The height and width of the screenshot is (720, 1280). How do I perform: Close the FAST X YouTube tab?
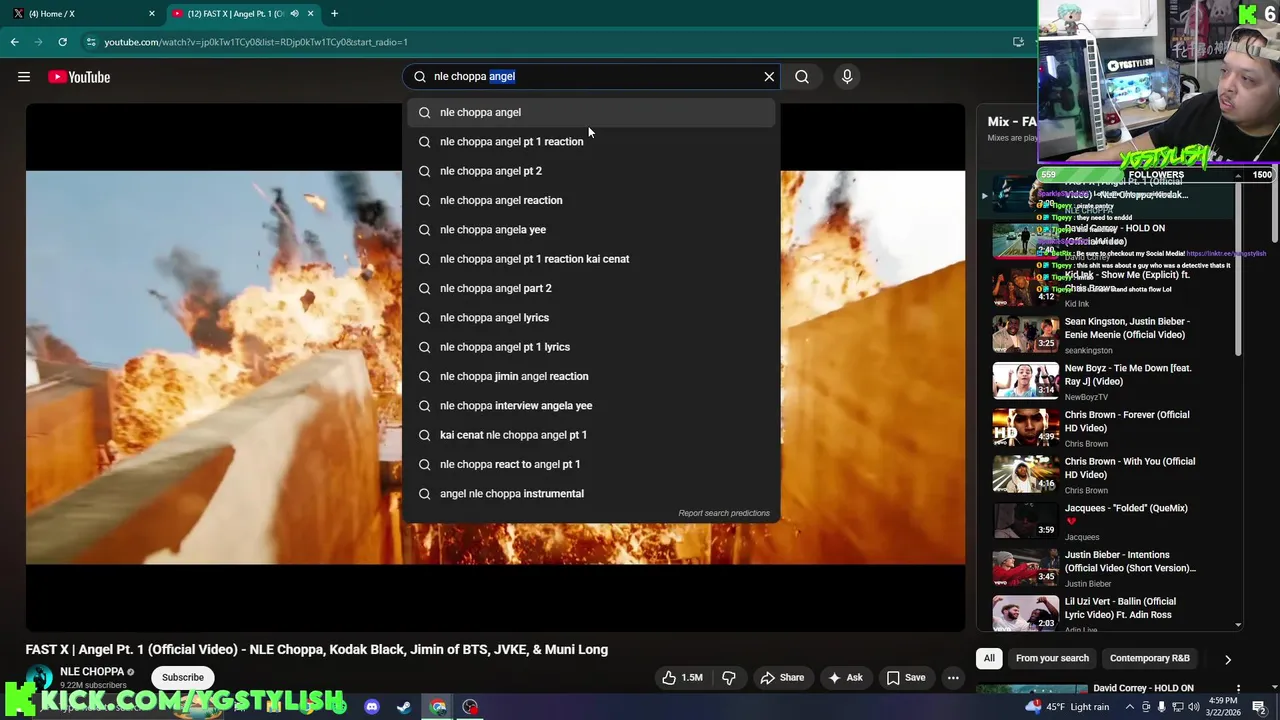coord(310,13)
